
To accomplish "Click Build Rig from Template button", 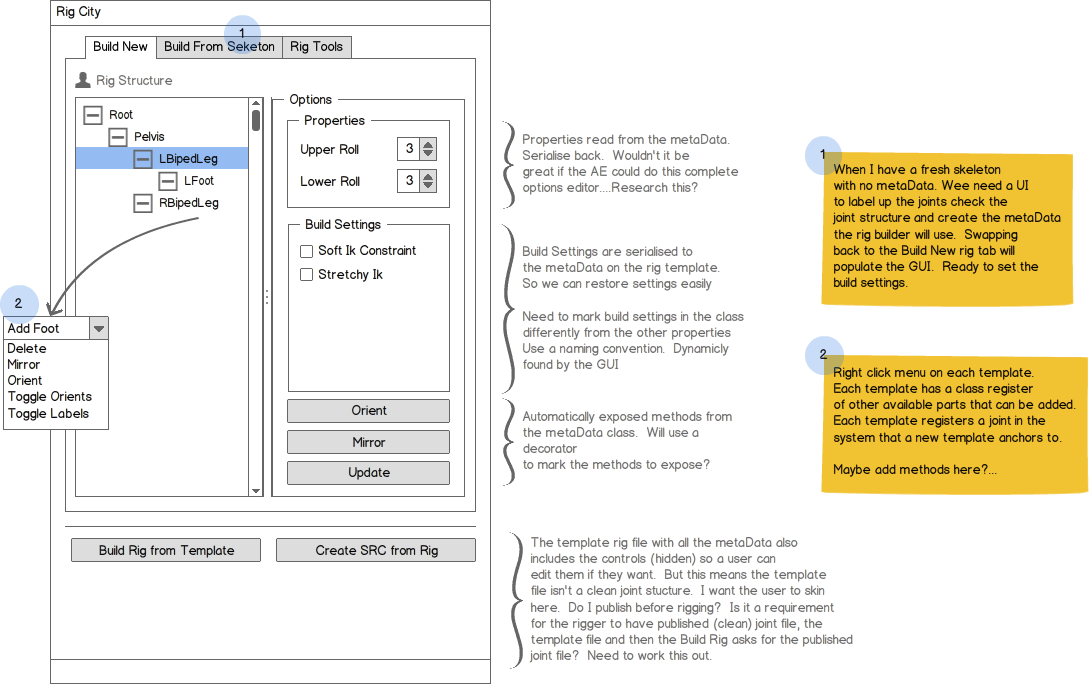I will coord(166,551).
